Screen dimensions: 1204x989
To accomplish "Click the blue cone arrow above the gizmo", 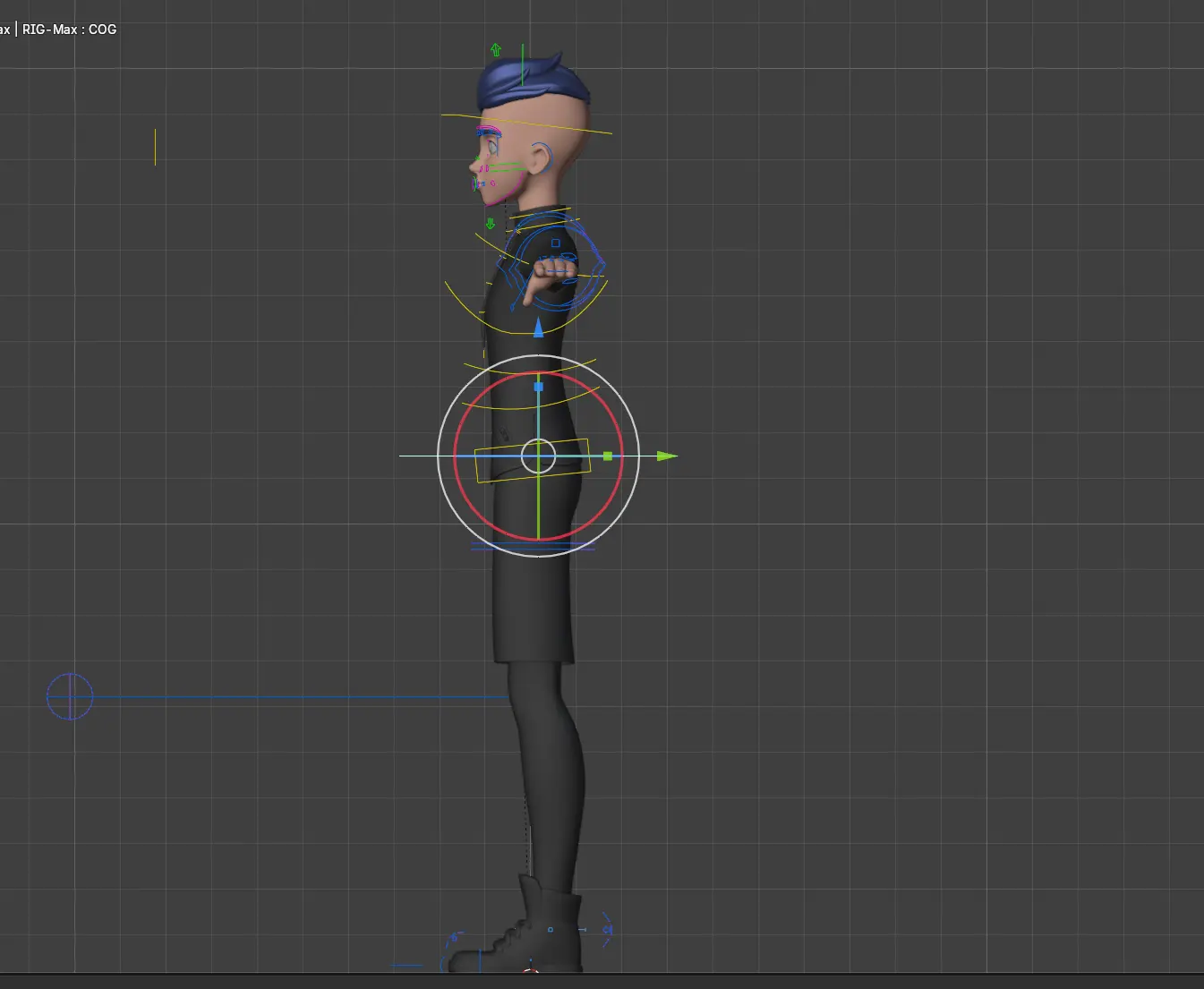I will pos(538,328).
